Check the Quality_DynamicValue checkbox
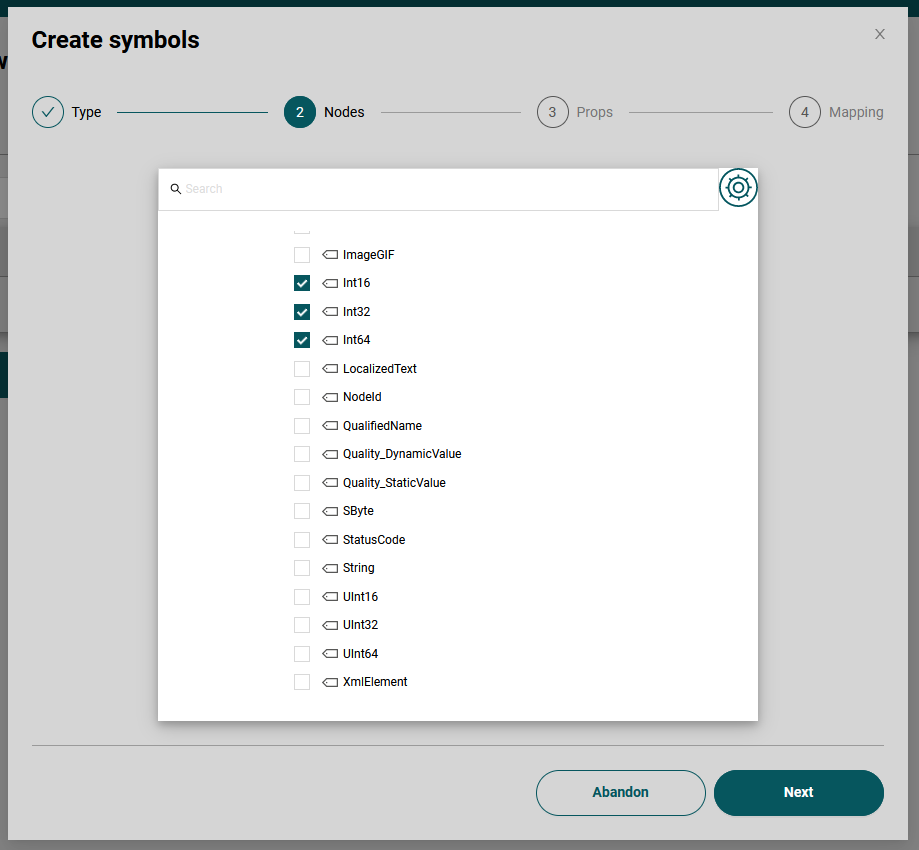The image size is (919, 850). tap(302, 454)
